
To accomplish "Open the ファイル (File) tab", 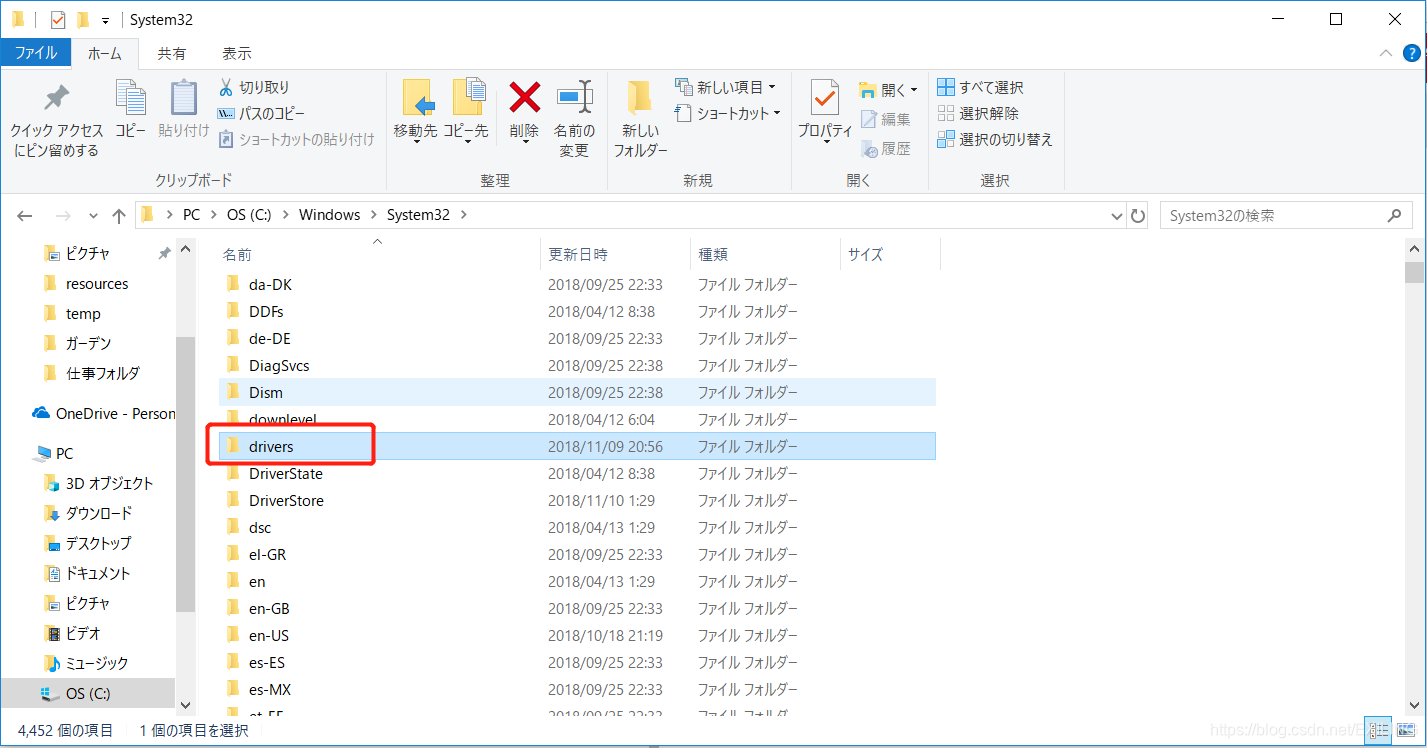I will tap(36, 53).
